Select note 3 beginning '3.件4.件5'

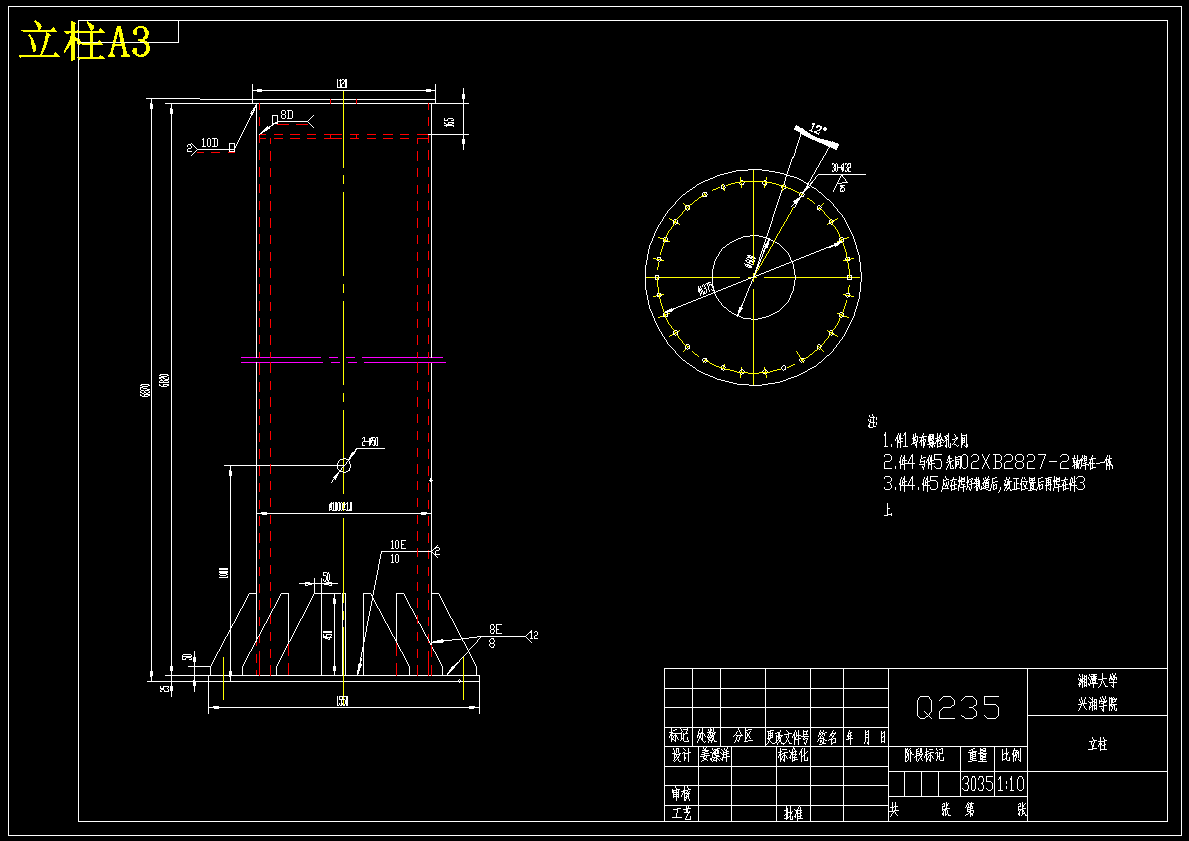click(984, 484)
